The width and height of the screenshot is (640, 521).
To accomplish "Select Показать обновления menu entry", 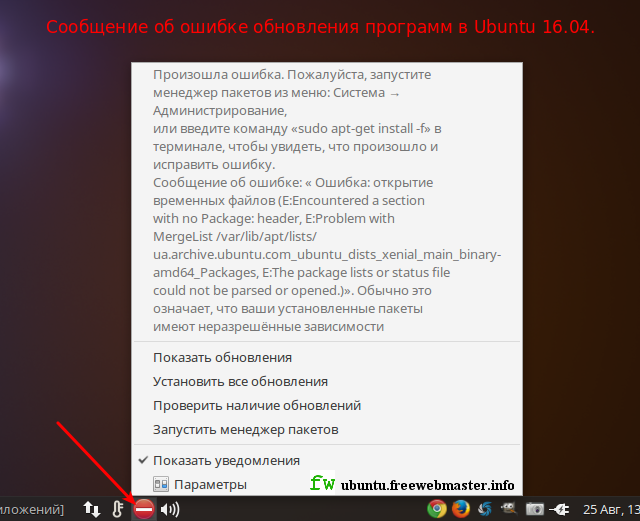I will (327, 358).
